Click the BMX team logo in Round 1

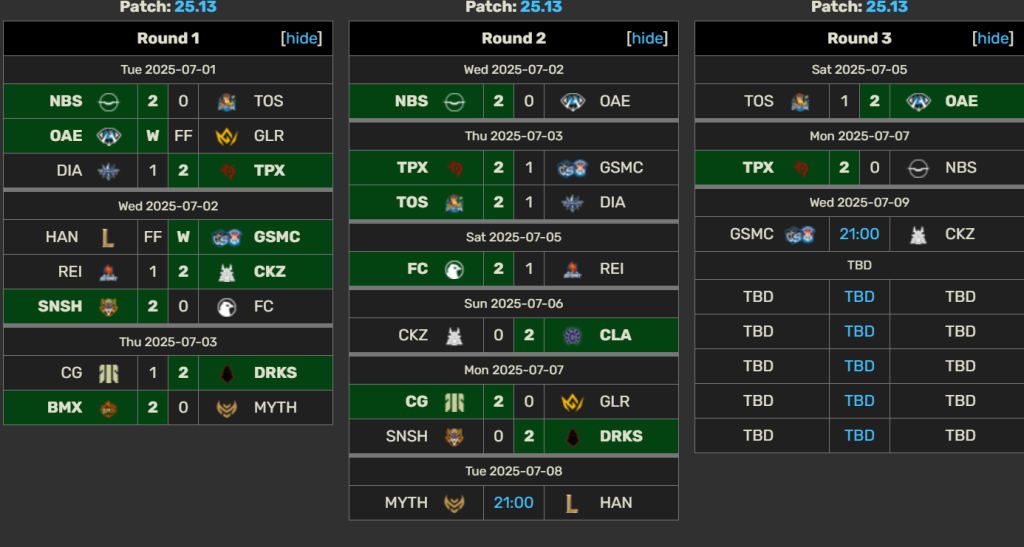108,408
